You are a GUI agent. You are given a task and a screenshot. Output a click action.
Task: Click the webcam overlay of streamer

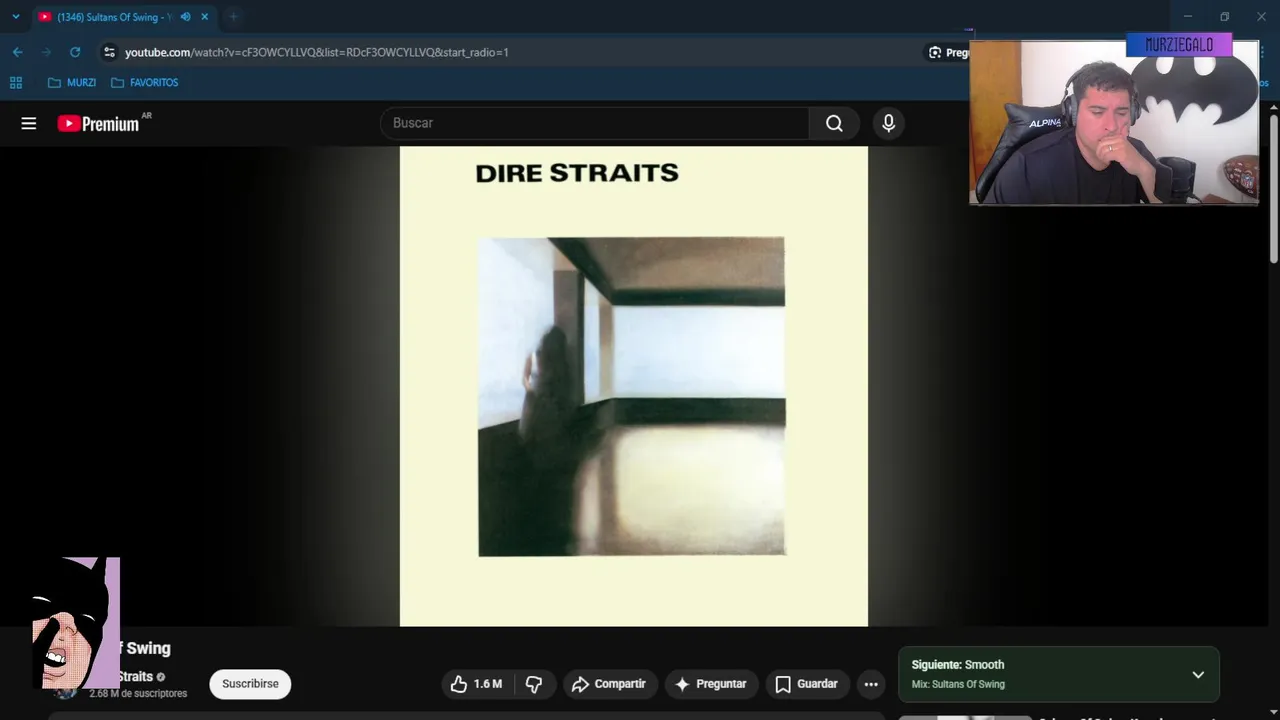tap(1114, 122)
